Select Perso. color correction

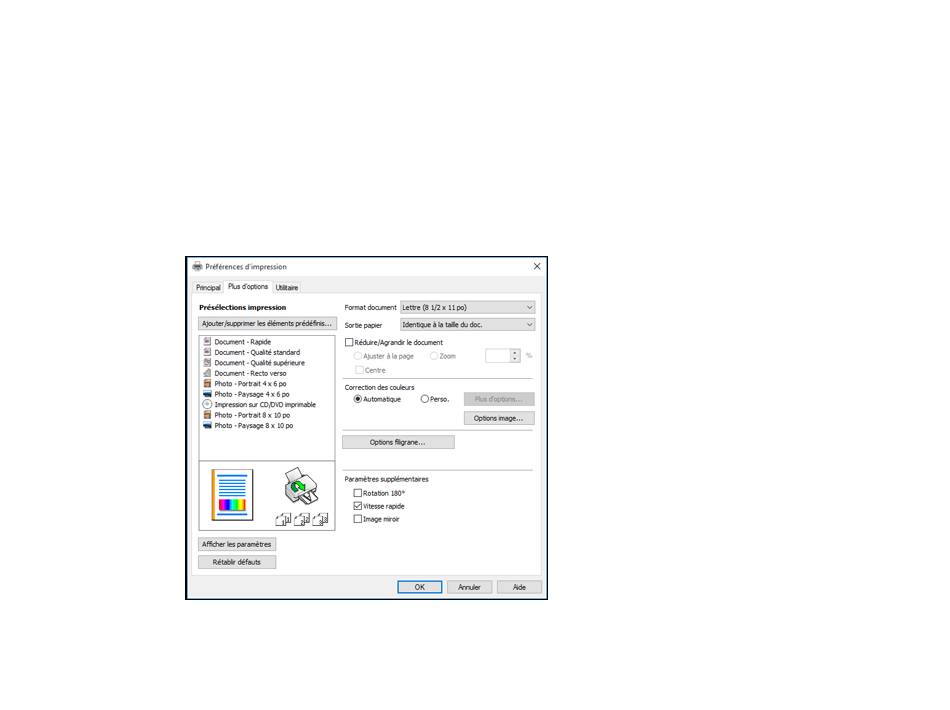point(425,399)
